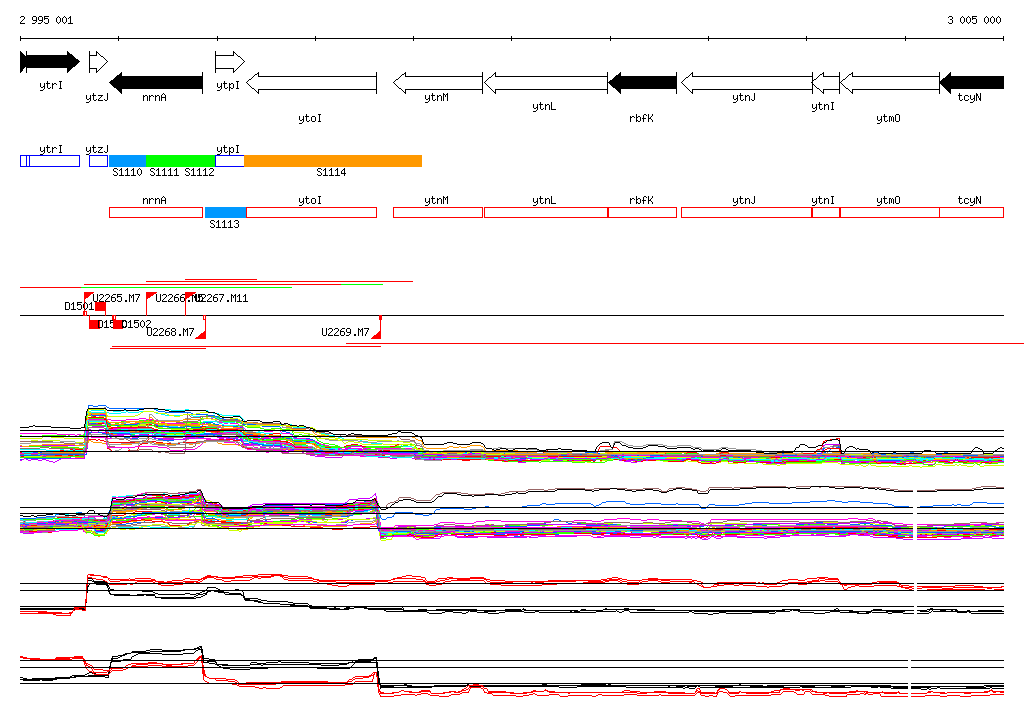
Task: Select the white ytpI gene arrow
Action: pyautogui.click(x=229, y=62)
